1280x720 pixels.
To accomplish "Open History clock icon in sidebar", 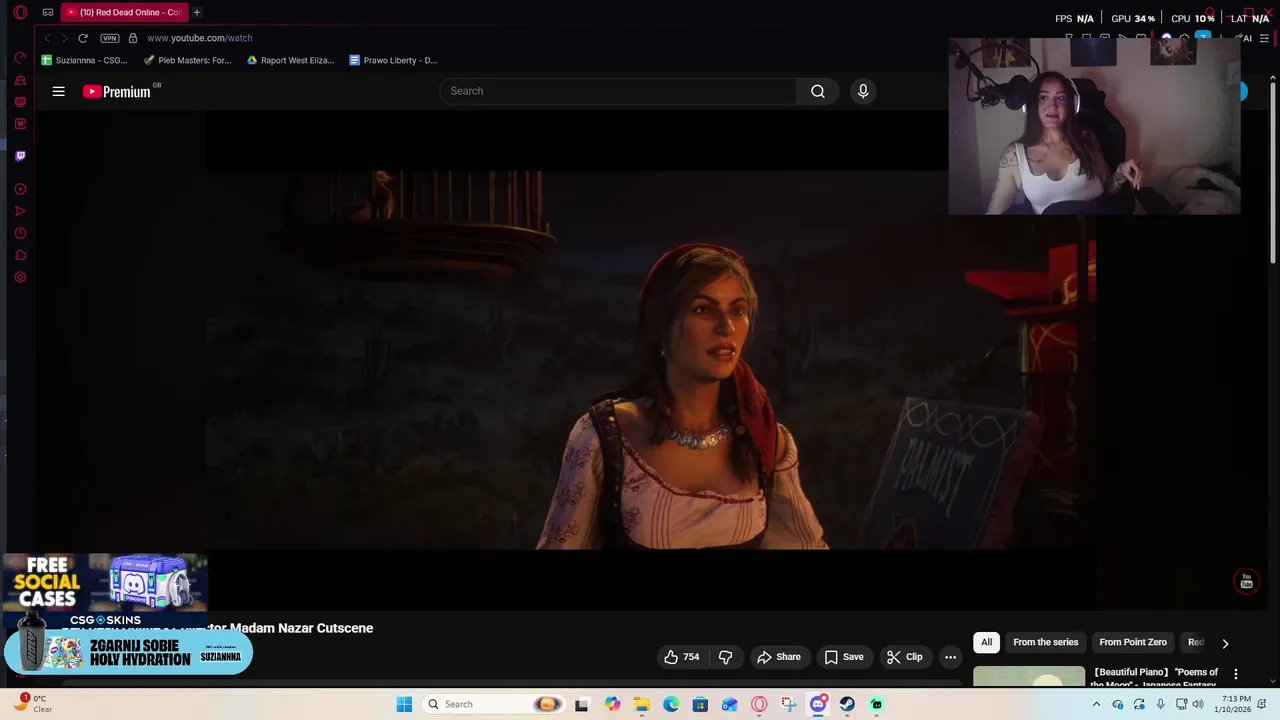I will point(20,233).
